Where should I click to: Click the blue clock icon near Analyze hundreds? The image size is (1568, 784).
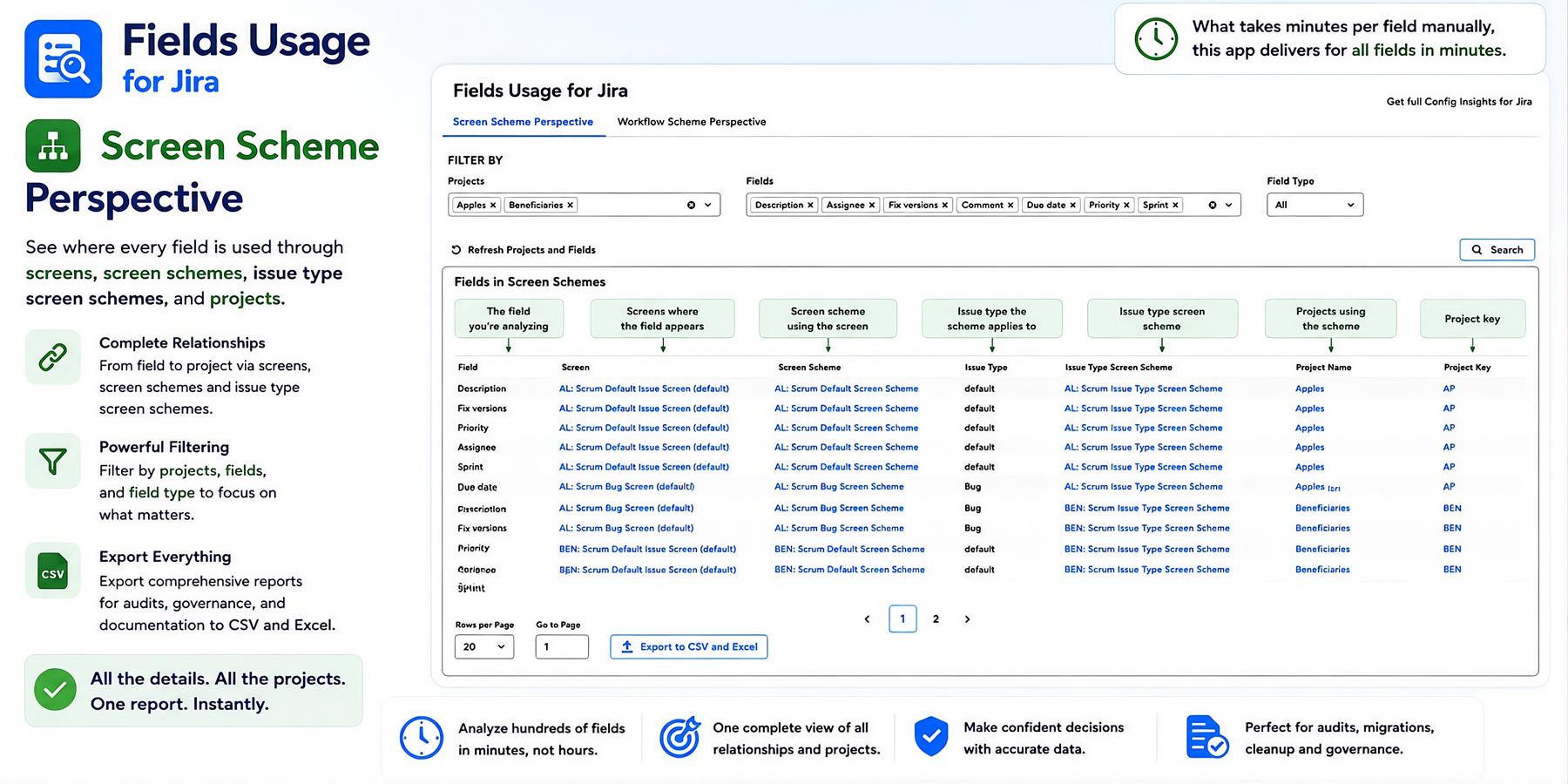[x=422, y=738]
